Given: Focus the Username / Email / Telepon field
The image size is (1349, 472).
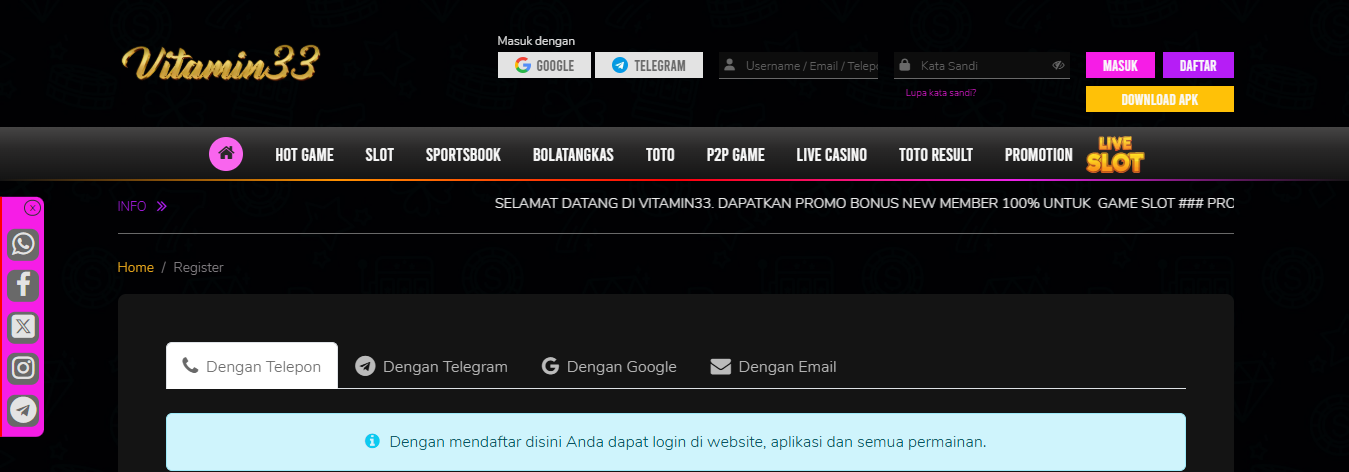Looking at the screenshot, I should pos(798,66).
